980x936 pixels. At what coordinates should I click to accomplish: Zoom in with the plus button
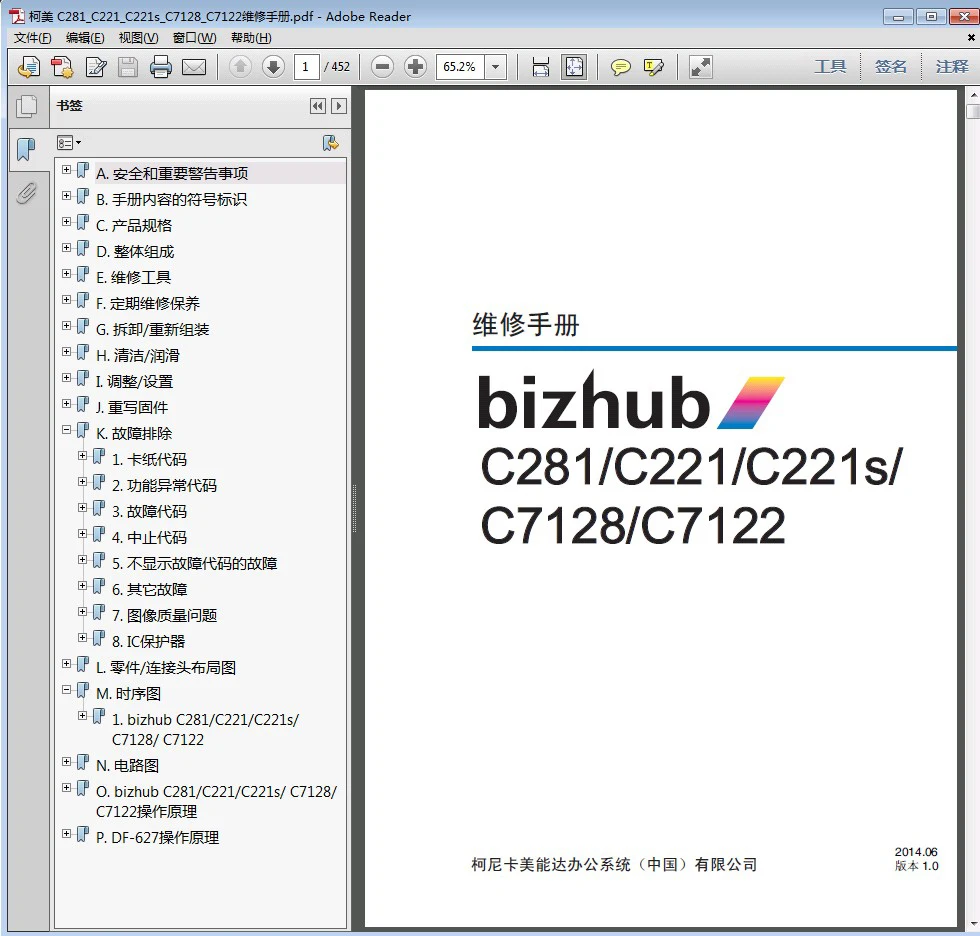tap(415, 66)
